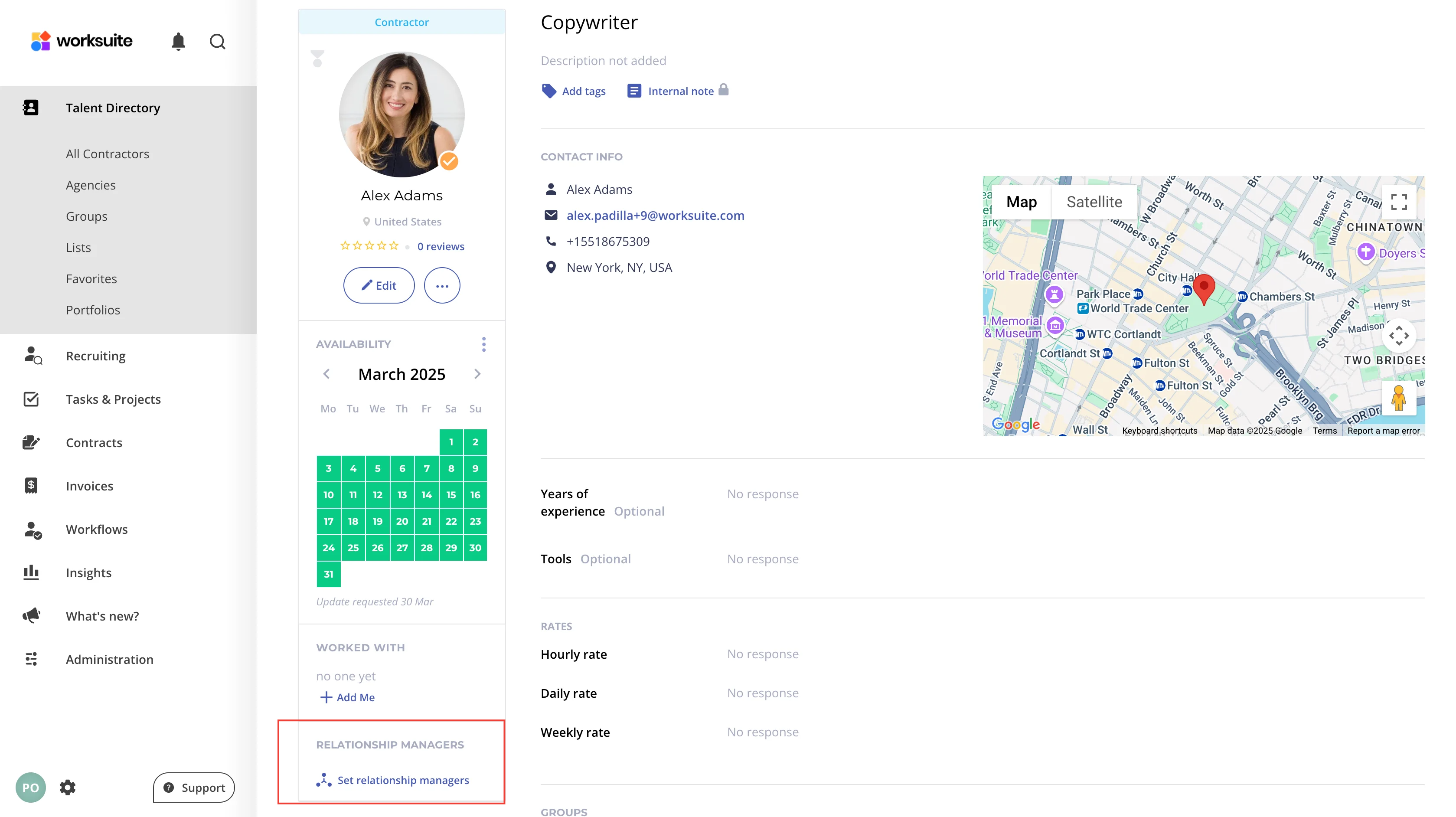
Task: Click Alex Adams profile photo
Action: (402, 115)
